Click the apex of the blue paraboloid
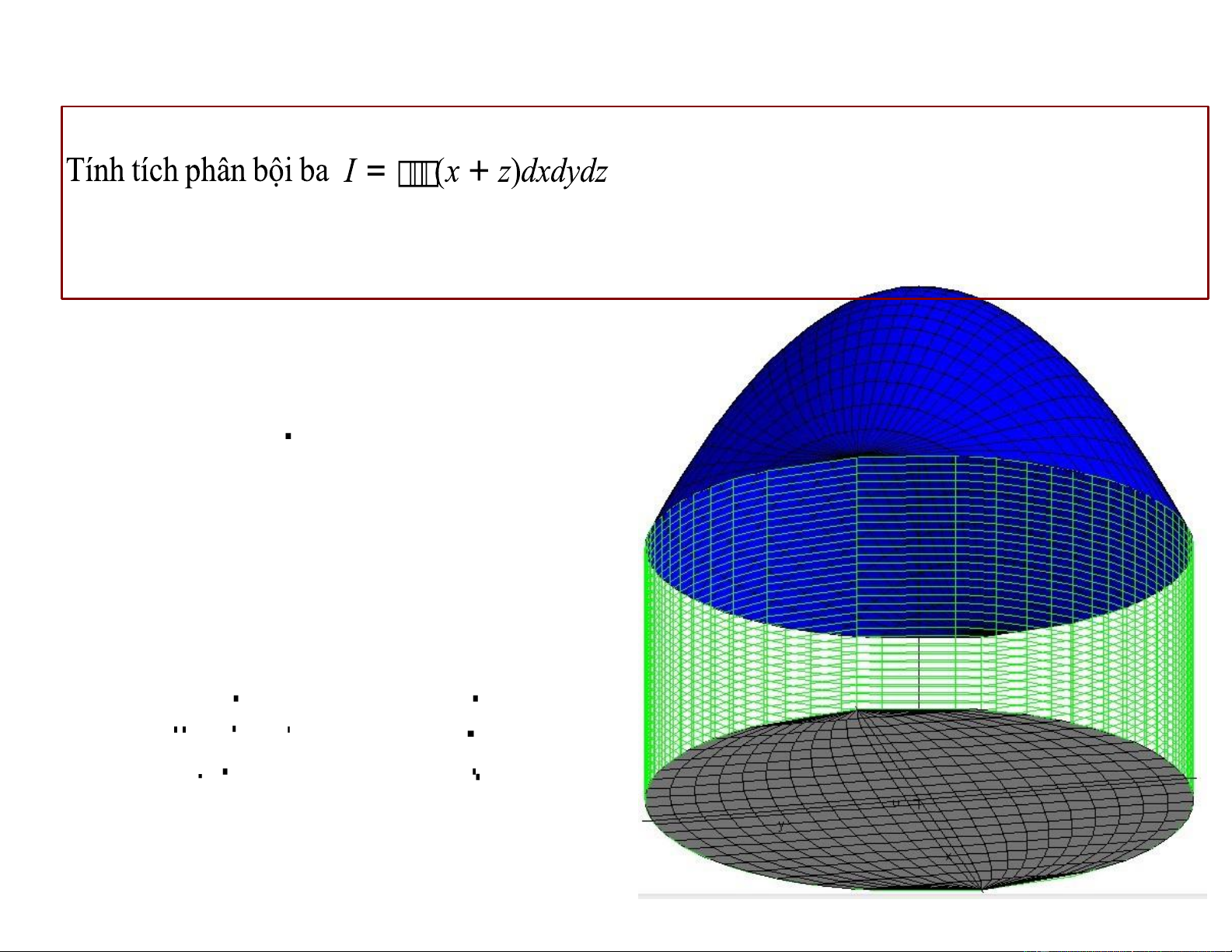Viewport: 1232px width, 952px height. point(917,289)
